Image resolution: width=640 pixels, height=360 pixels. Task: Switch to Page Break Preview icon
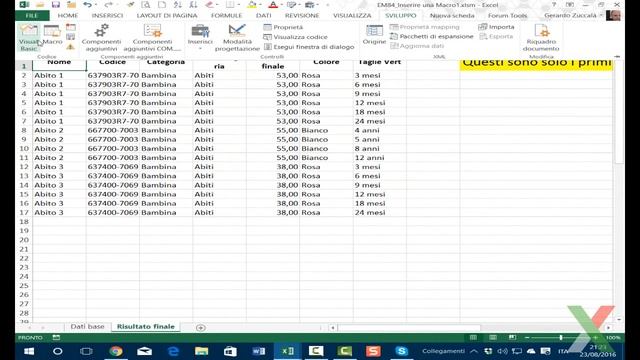[512, 338]
